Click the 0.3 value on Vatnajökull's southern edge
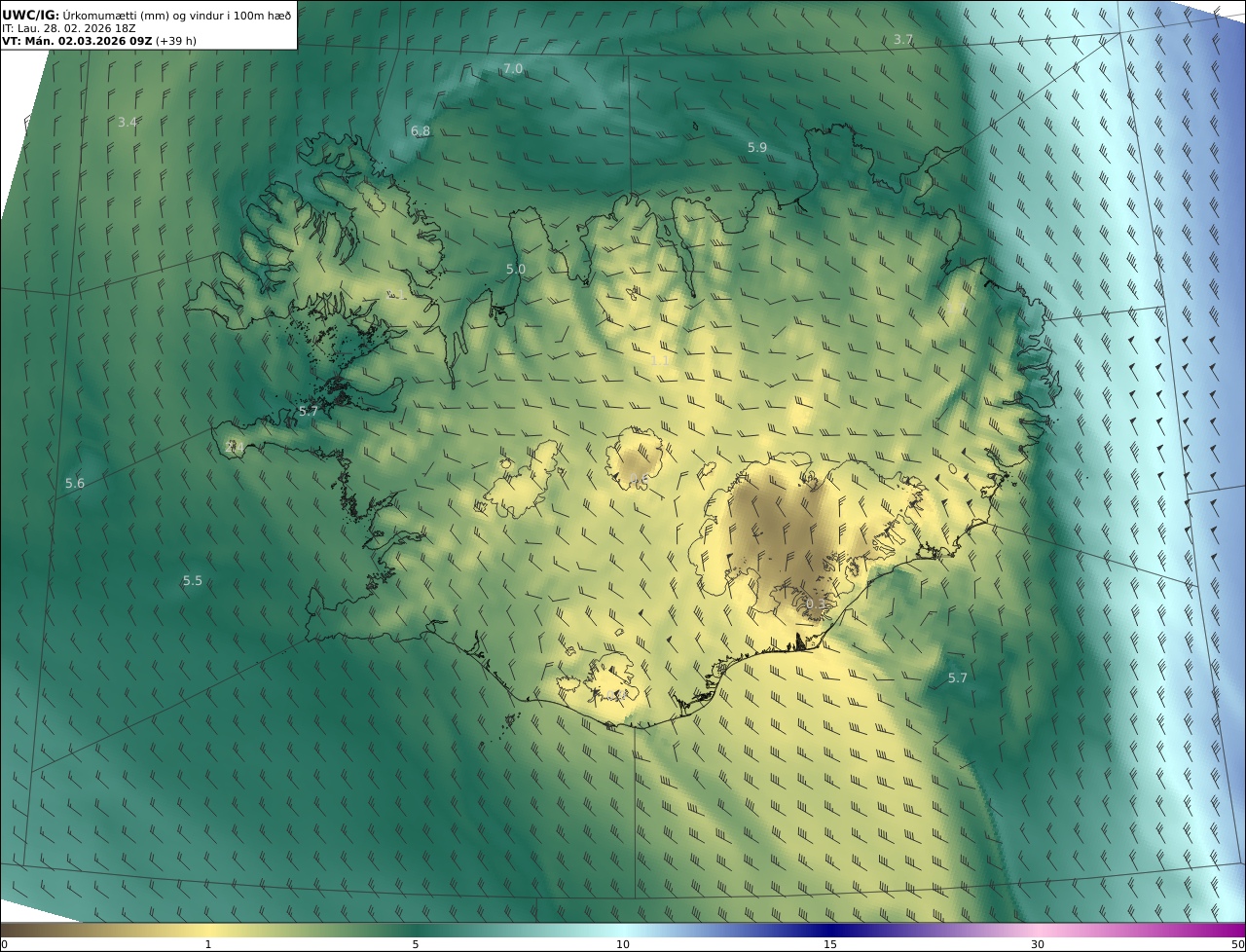The image size is (1246, 952). 816,604
